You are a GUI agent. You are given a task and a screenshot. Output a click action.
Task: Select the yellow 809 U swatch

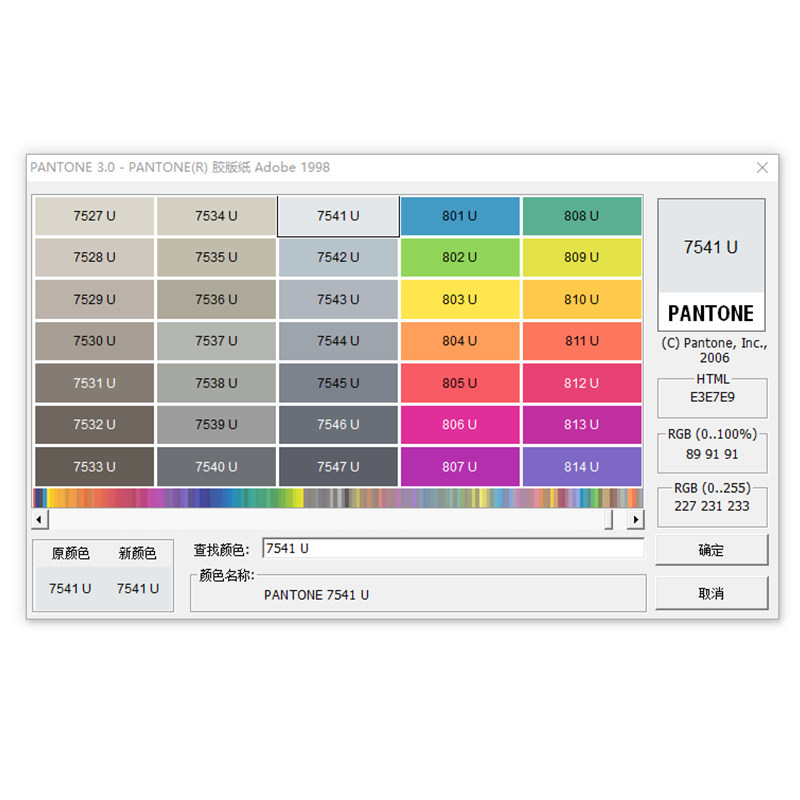582,258
